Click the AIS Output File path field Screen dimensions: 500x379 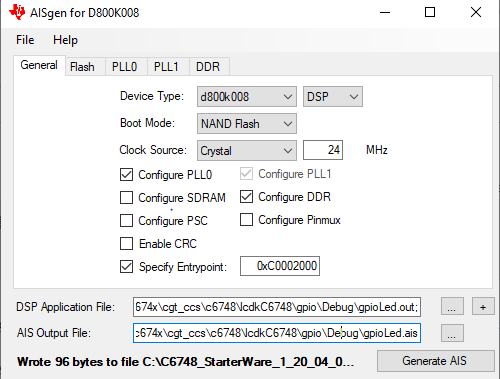pos(277,333)
